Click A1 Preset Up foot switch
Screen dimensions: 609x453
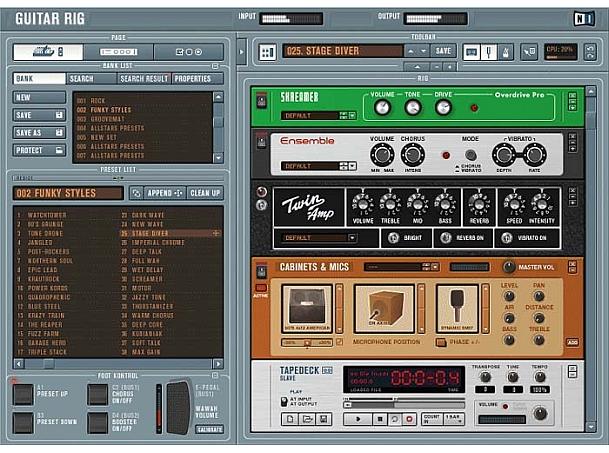[23, 394]
